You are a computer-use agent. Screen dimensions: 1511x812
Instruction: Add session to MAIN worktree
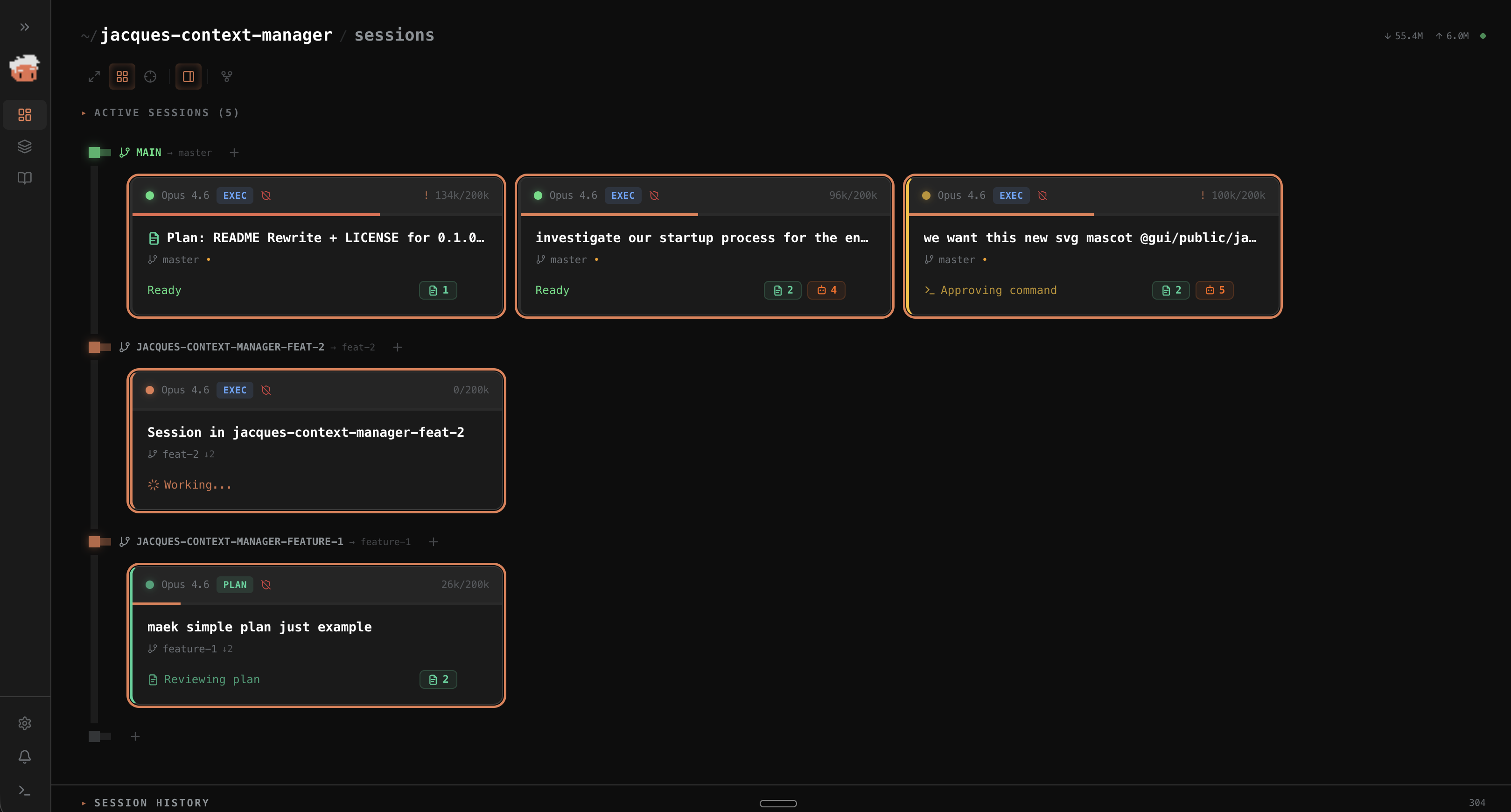[x=234, y=153]
